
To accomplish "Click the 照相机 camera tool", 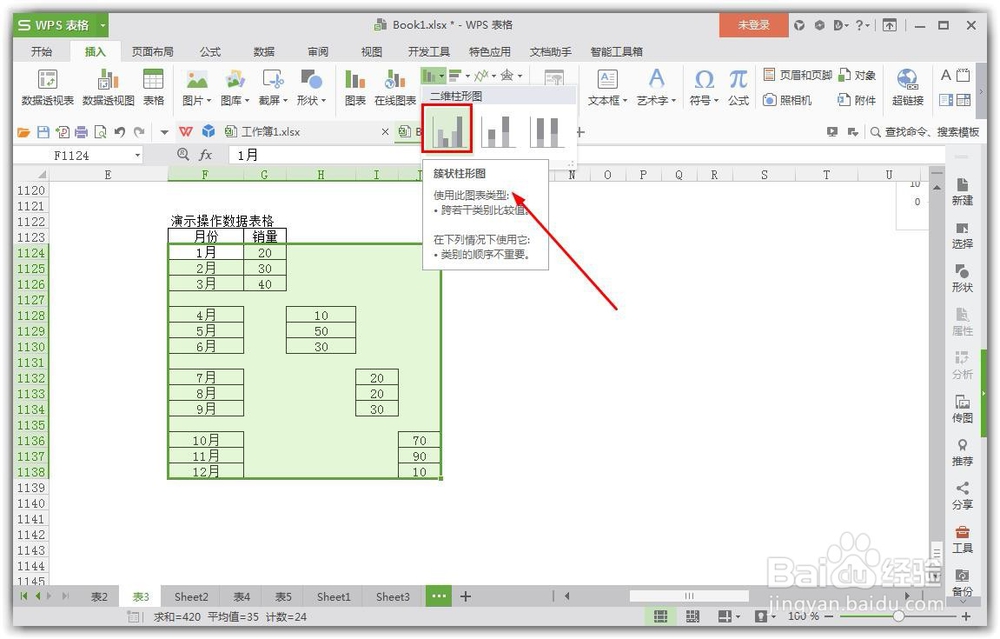I will click(x=788, y=100).
